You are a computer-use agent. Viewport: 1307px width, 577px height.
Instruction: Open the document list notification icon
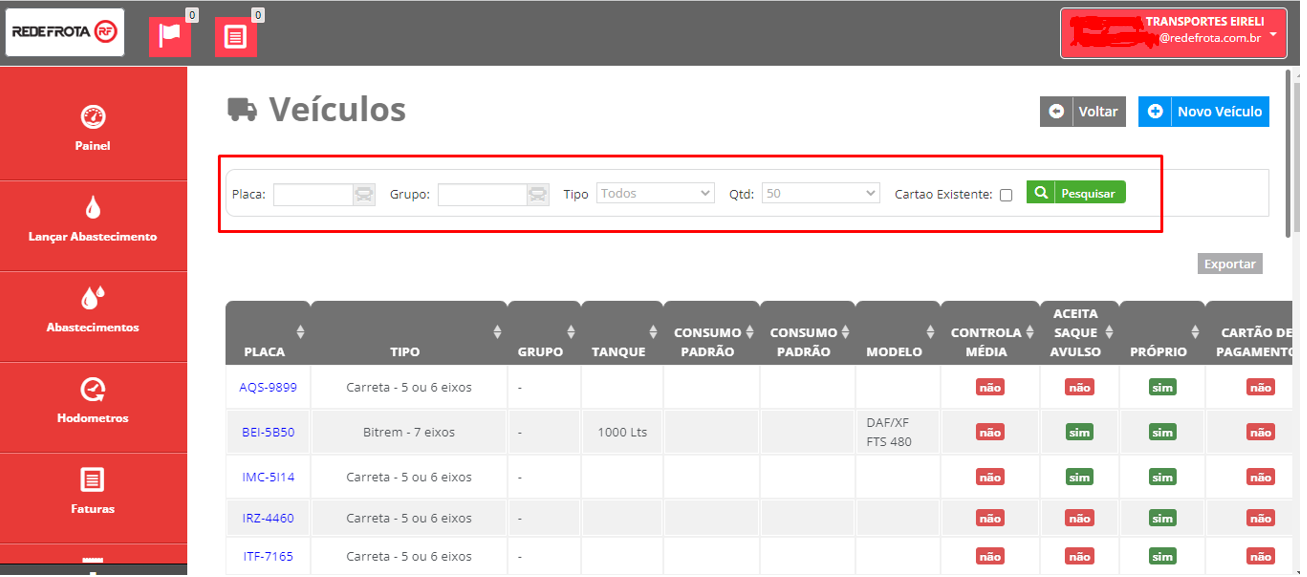point(235,37)
